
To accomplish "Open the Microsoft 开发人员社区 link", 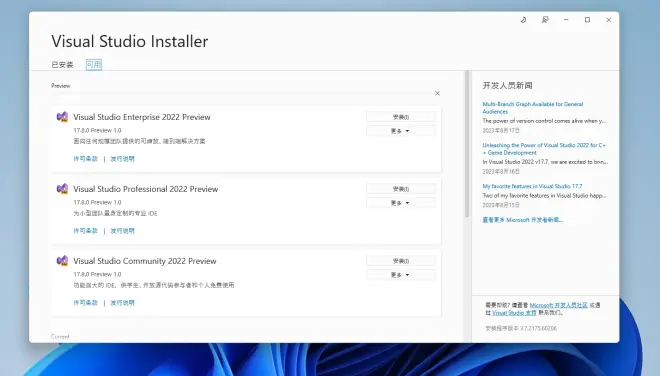I will pyautogui.click(x=558, y=305).
